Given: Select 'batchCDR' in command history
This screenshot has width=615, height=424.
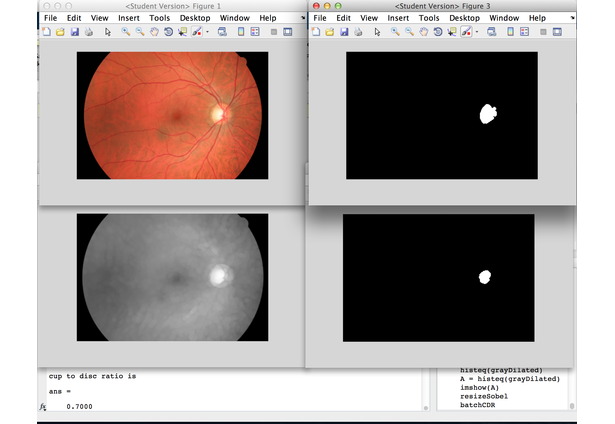Looking at the screenshot, I should coord(477,405).
